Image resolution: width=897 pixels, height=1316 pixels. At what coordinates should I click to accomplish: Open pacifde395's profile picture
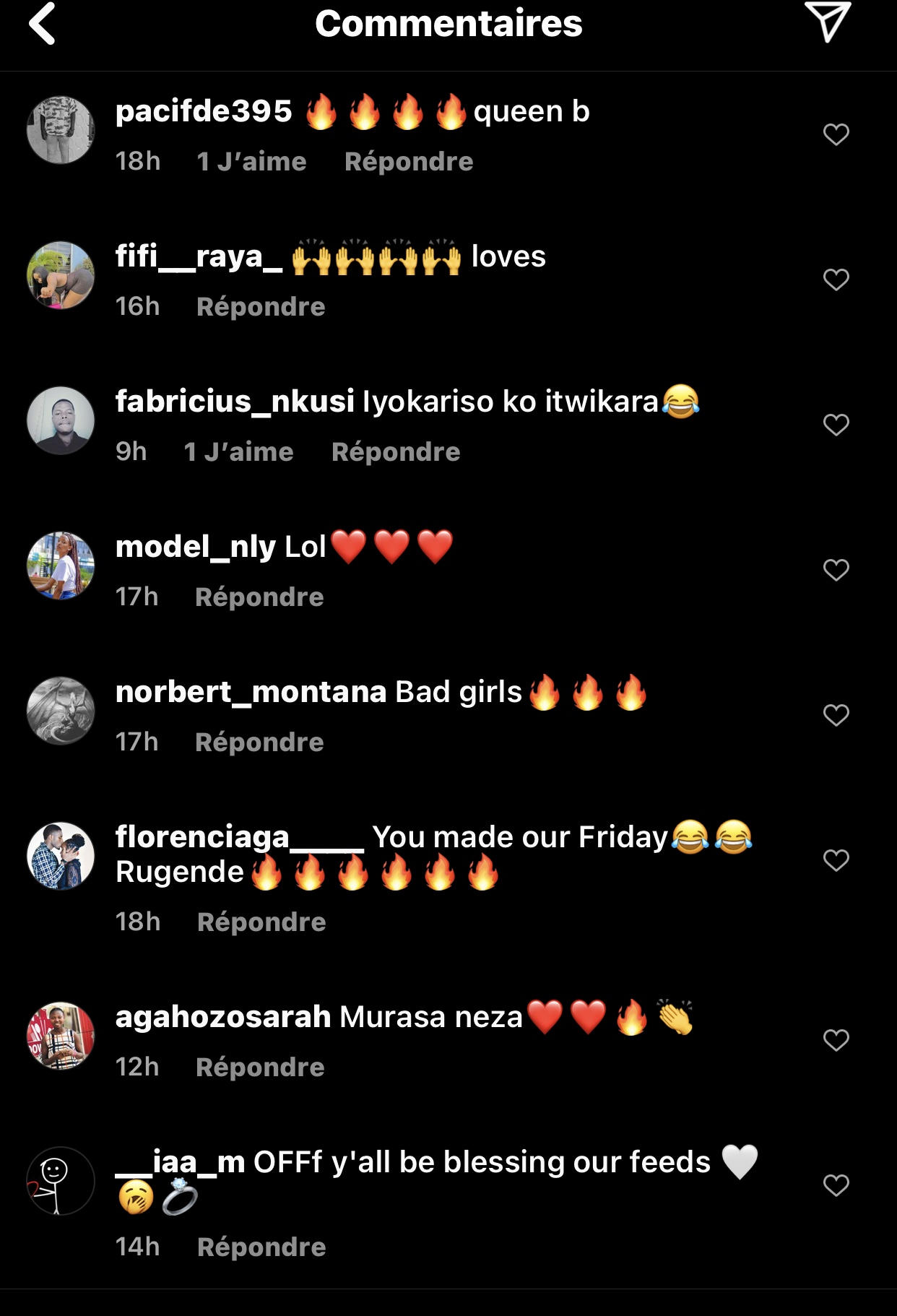(x=61, y=130)
